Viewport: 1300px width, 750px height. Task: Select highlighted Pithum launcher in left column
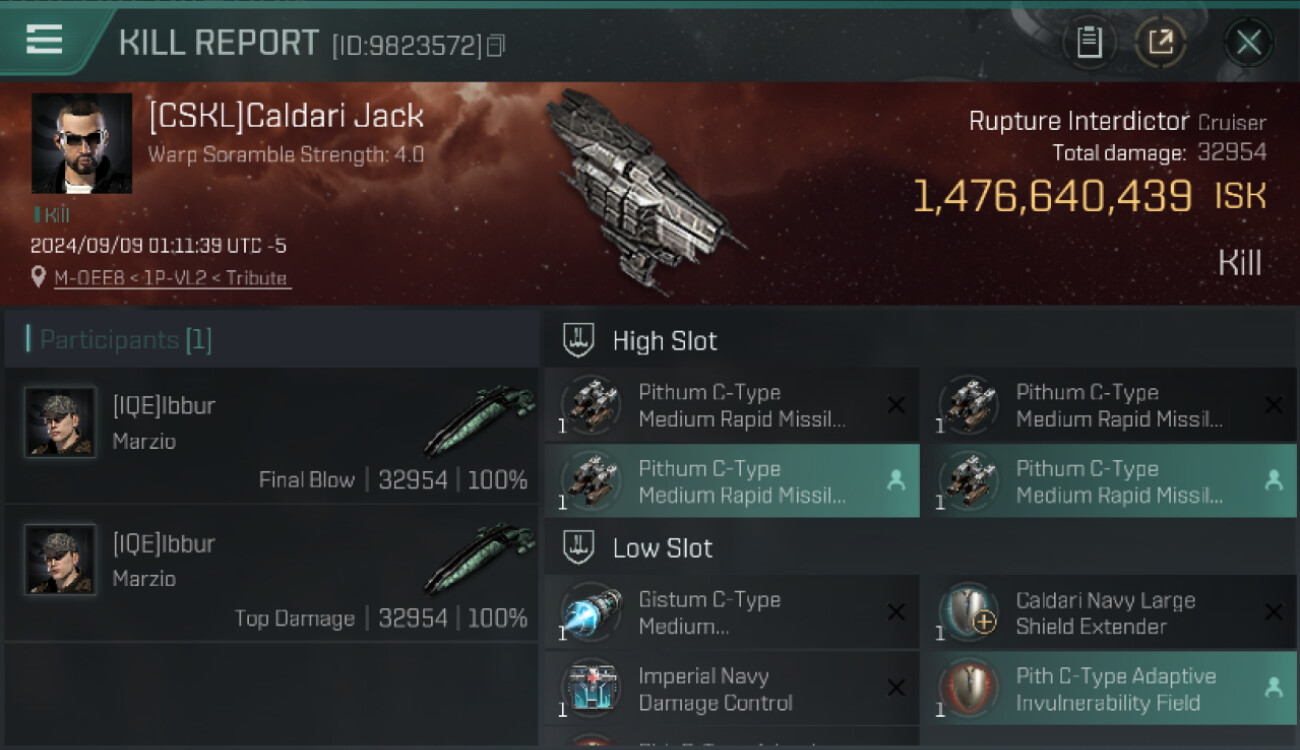point(731,481)
